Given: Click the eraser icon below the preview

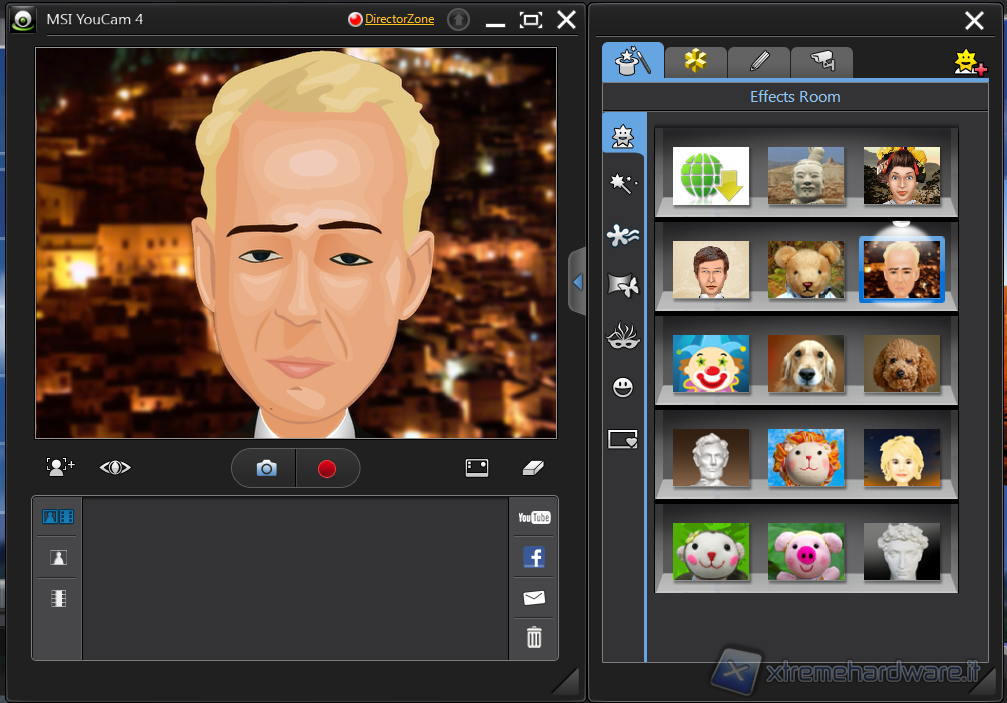Looking at the screenshot, I should click(533, 467).
